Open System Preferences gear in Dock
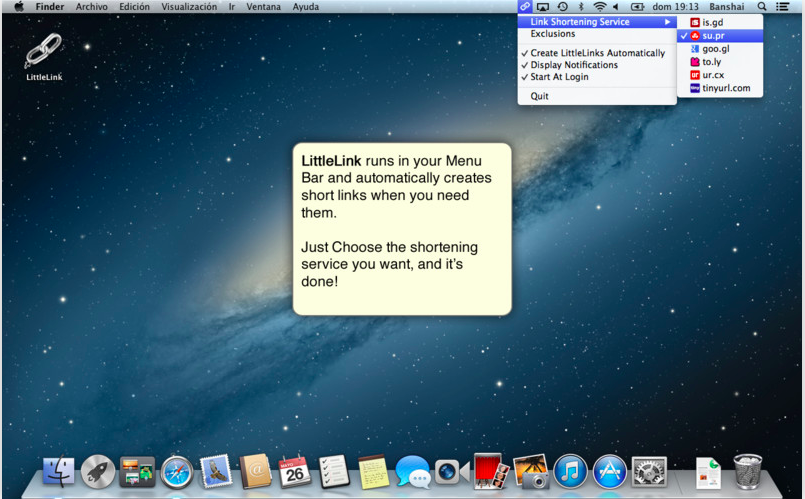Viewport: 805px width, 499px height. click(x=649, y=471)
